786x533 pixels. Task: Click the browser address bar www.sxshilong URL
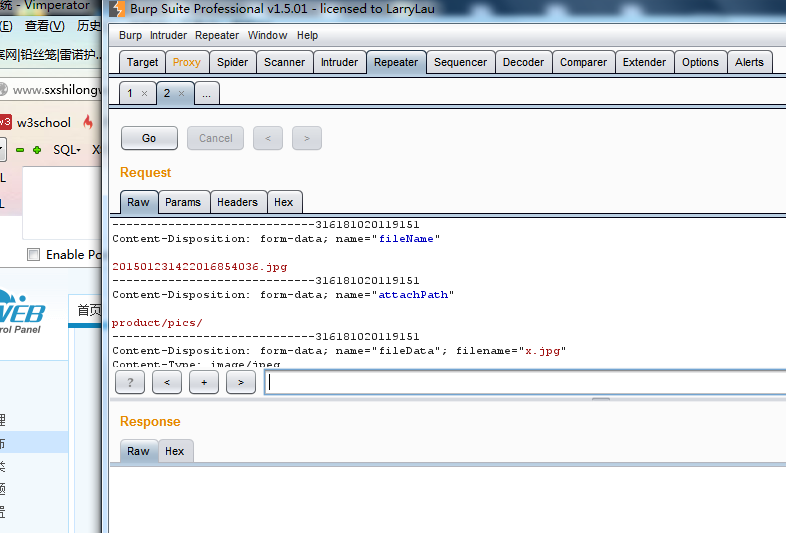[56, 90]
